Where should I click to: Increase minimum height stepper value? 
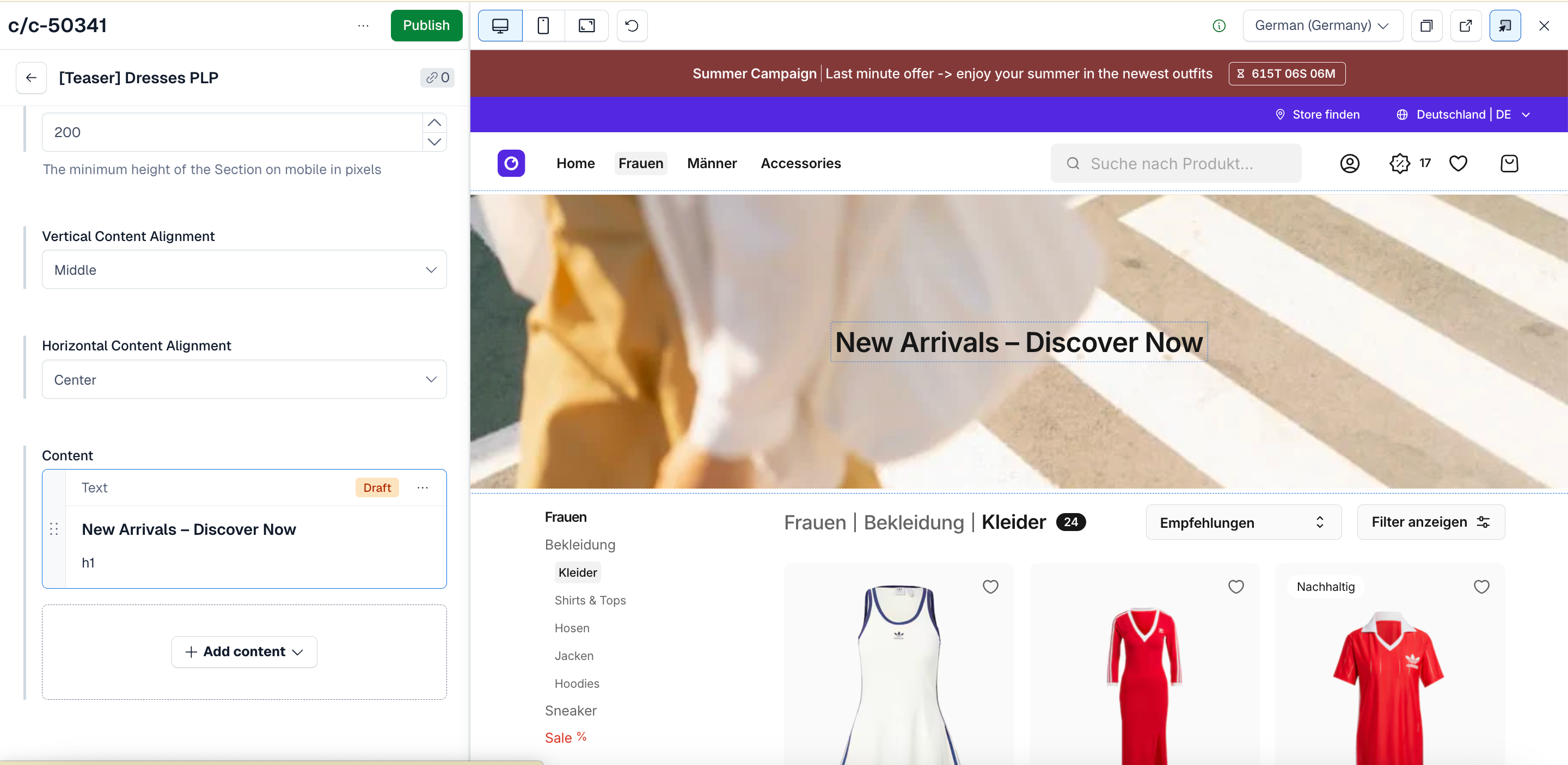[x=434, y=123]
